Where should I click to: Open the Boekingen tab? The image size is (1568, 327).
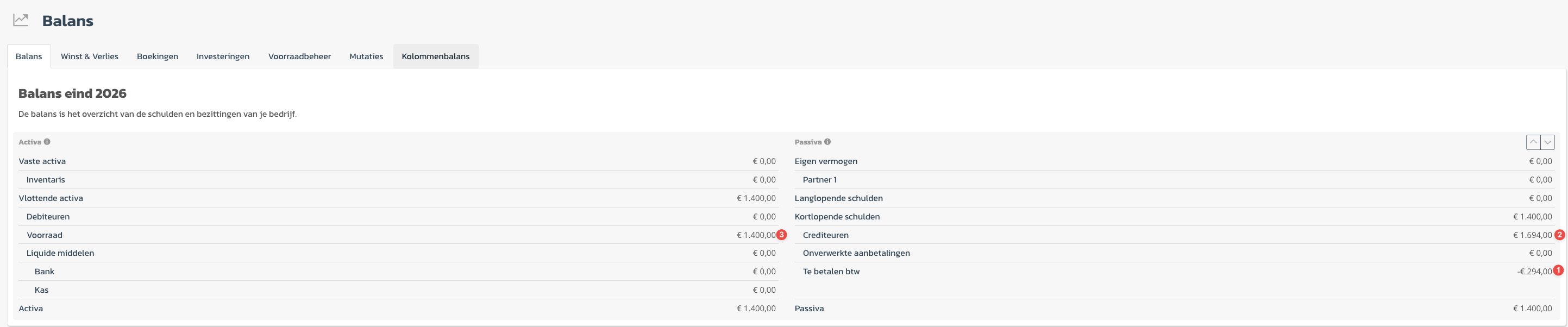point(157,56)
